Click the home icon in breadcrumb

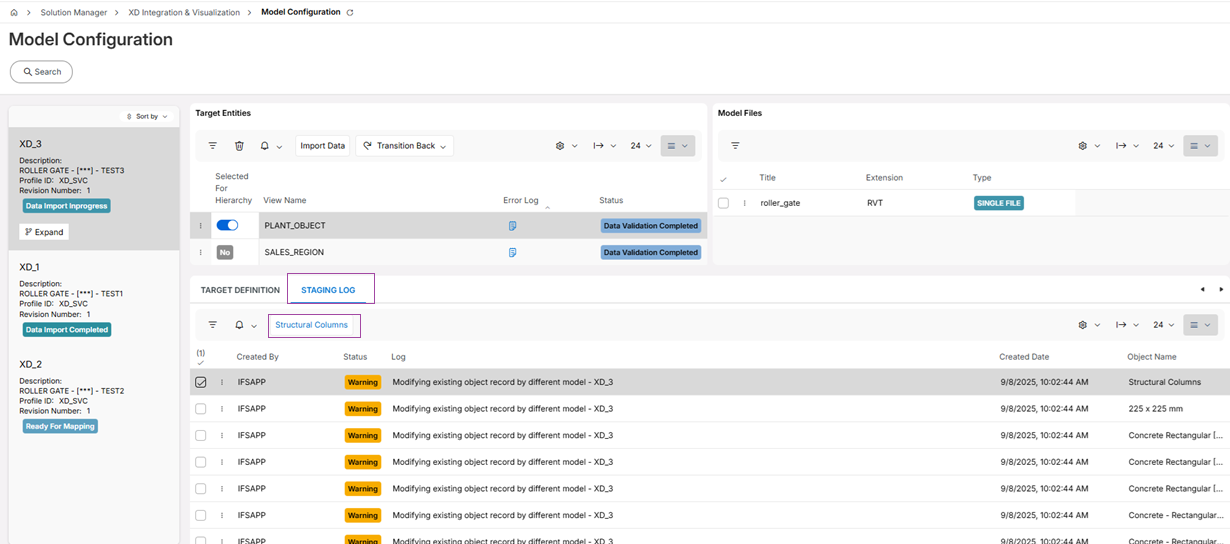[x=14, y=13]
